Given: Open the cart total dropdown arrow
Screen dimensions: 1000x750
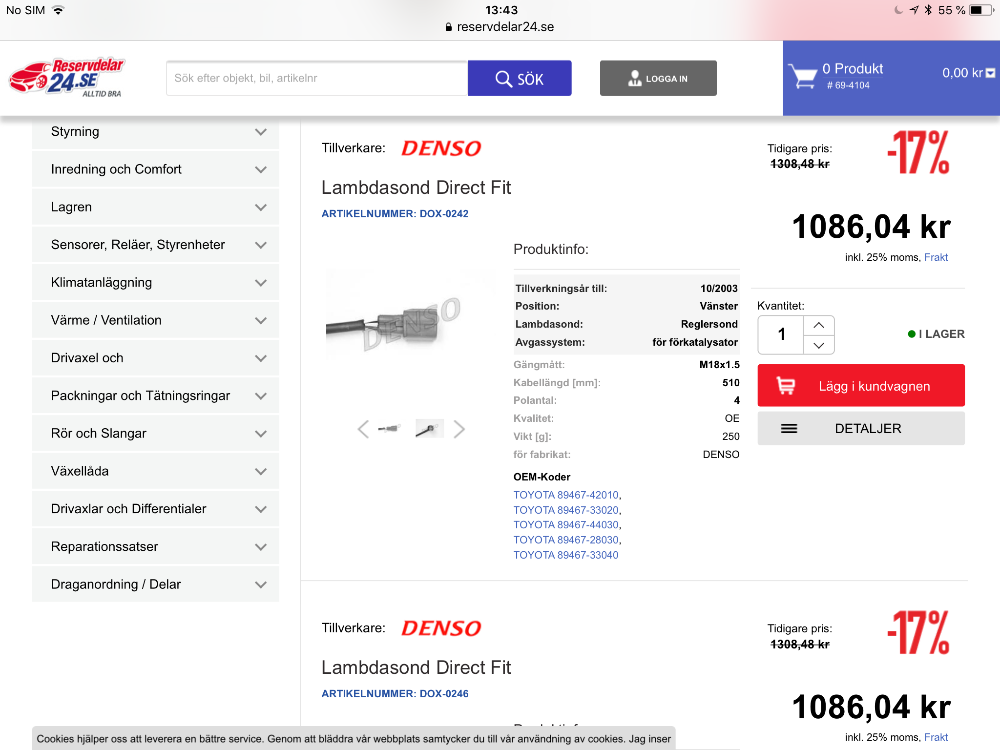Looking at the screenshot, I should (x=990, y=73).
